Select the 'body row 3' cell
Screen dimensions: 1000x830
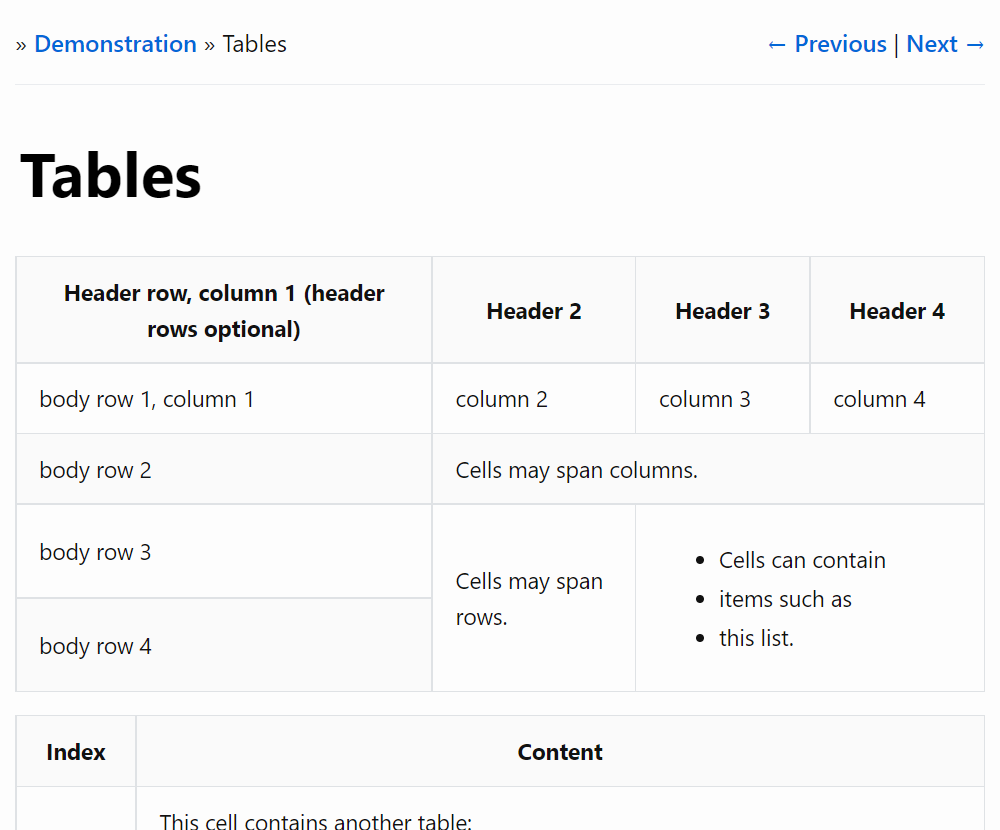[x=96, y=552]
